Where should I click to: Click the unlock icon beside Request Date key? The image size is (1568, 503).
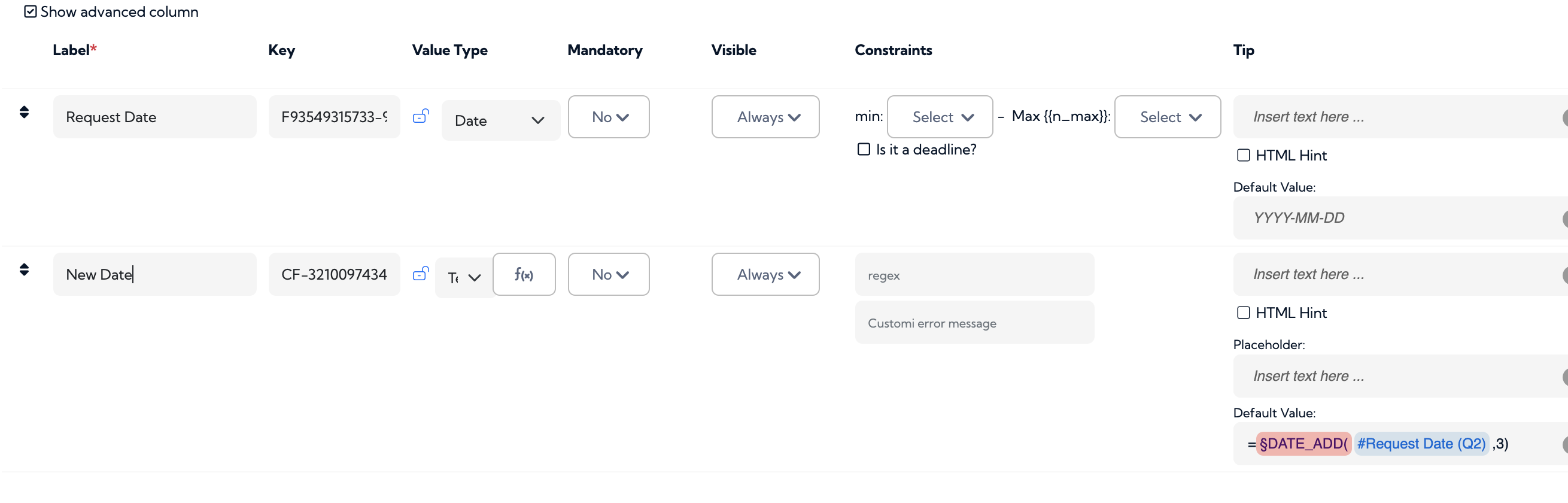(x=421, y=116)
